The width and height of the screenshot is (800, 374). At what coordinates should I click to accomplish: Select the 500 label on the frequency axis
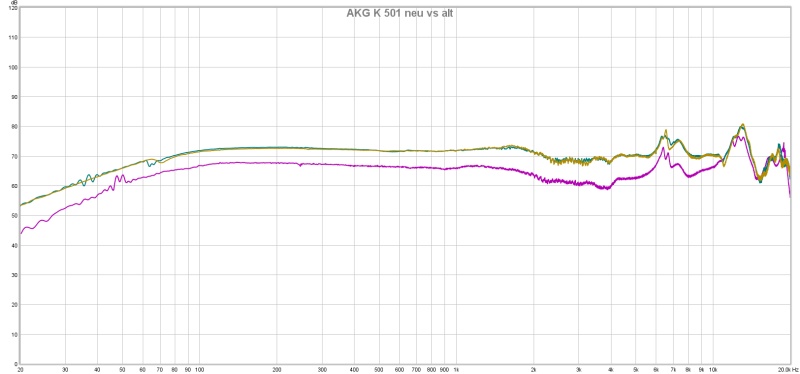[379, 369]
